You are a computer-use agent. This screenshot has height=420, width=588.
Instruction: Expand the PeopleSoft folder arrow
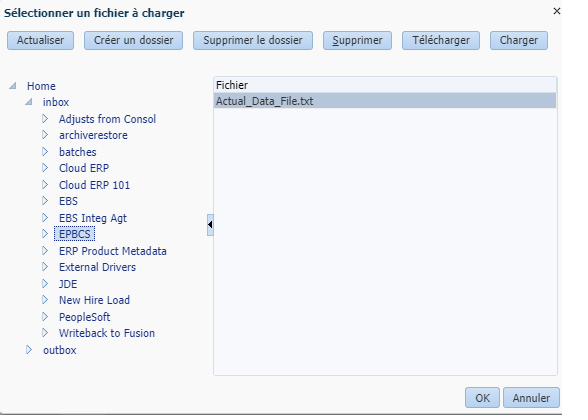tap(45, 316)
